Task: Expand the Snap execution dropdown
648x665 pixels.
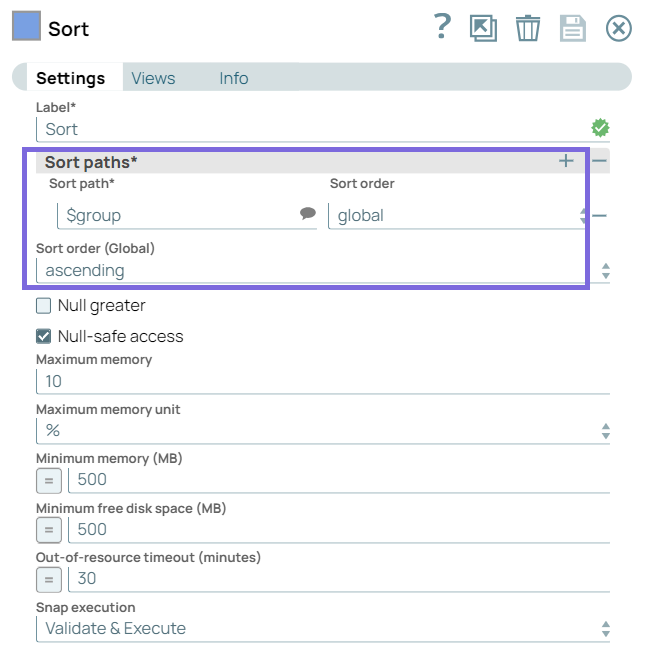Action: coord(320,629)
